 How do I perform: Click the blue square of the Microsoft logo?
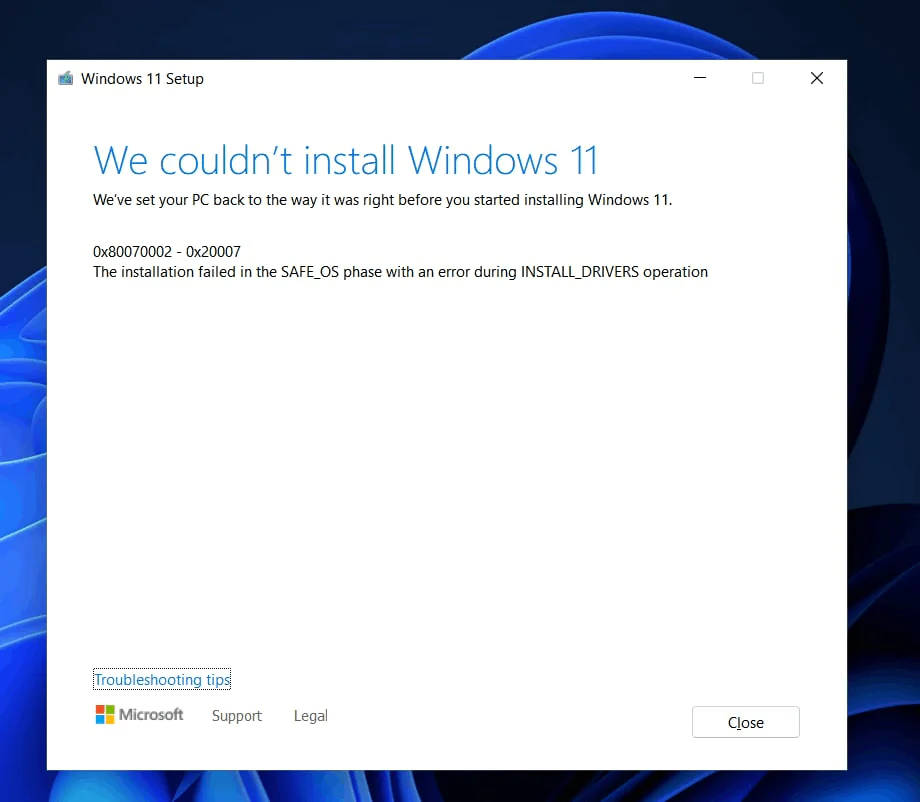click(x=100, y=719)
